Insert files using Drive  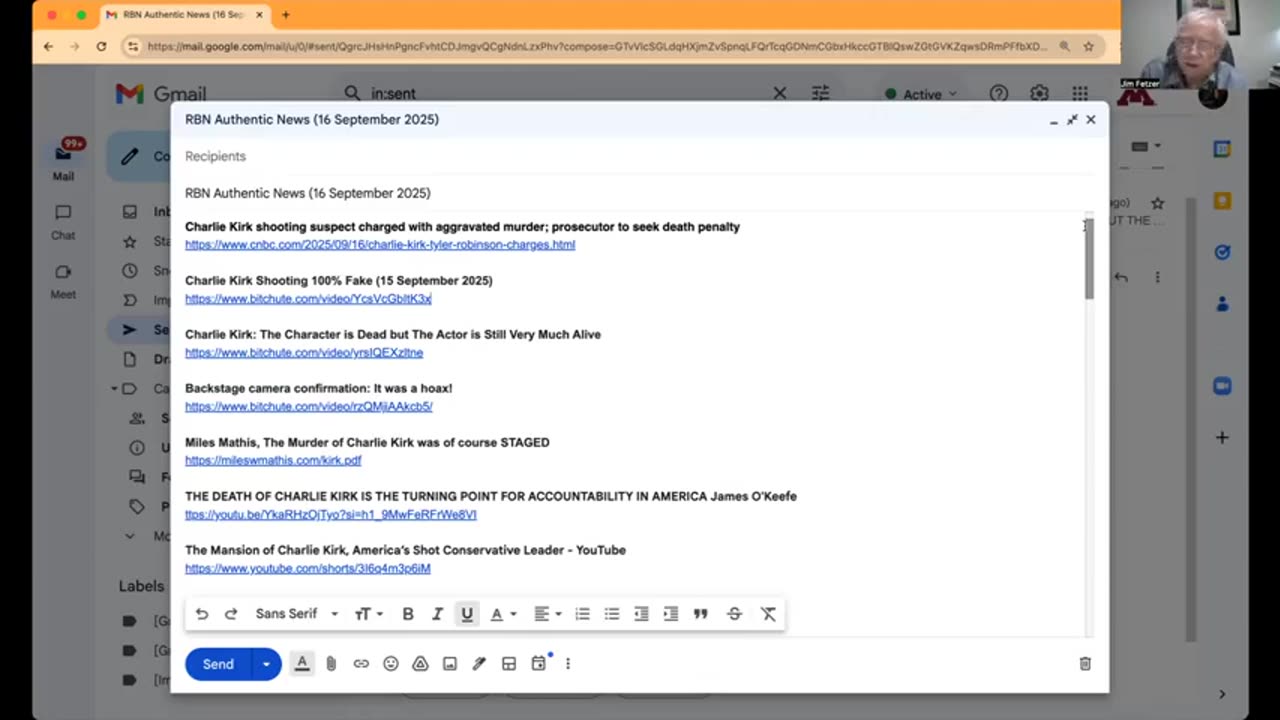point(420,664)
